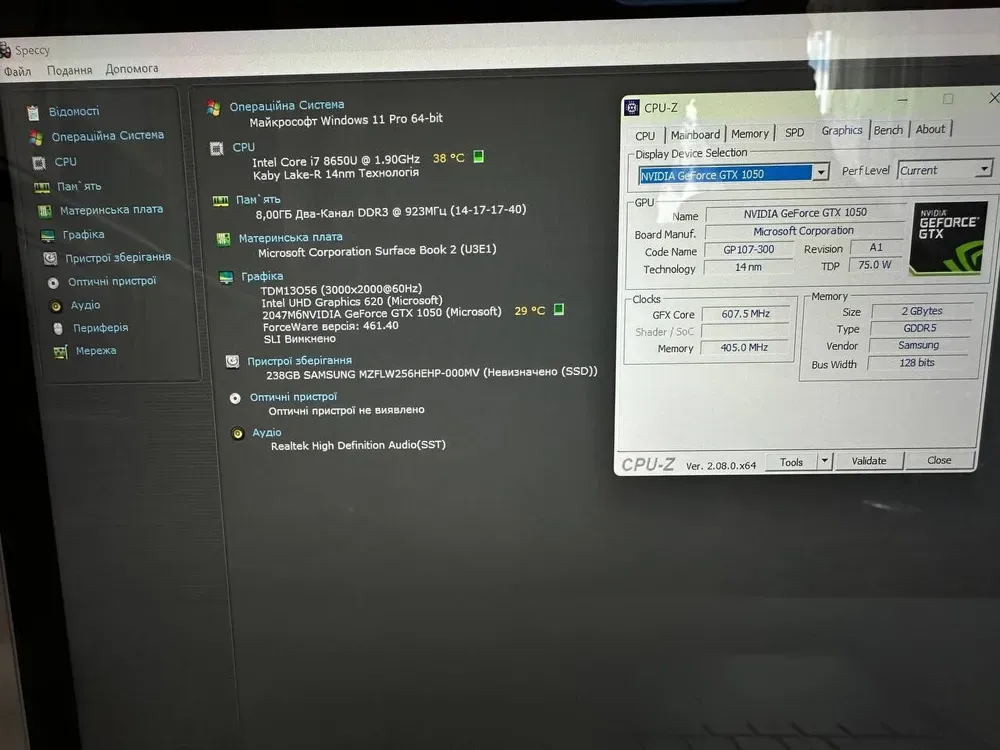The image size is (1000, 750).
Task: Open the Материнська плата sidebar icon
Action: (x=44, y=211)
